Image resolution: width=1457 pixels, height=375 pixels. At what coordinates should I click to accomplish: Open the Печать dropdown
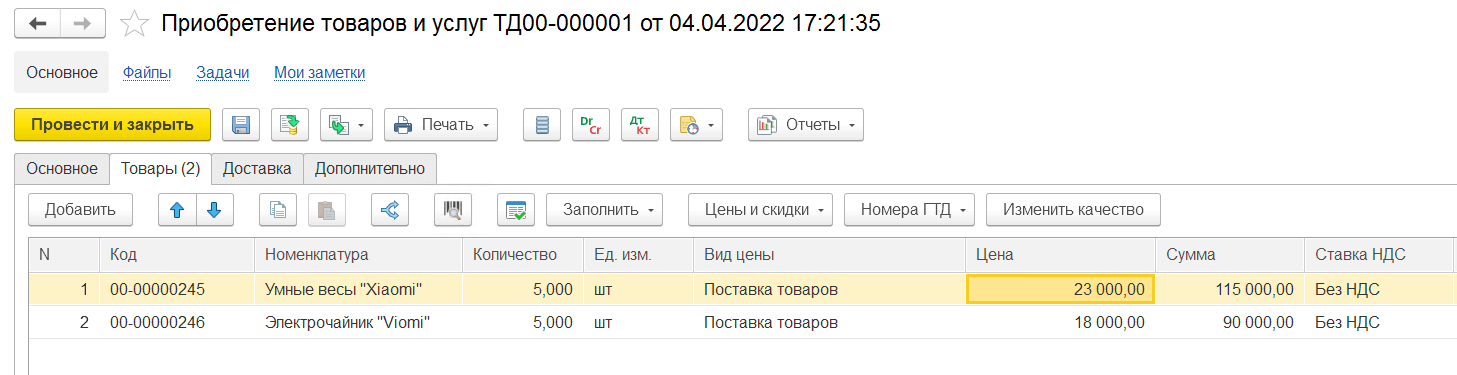coord(441,125)
